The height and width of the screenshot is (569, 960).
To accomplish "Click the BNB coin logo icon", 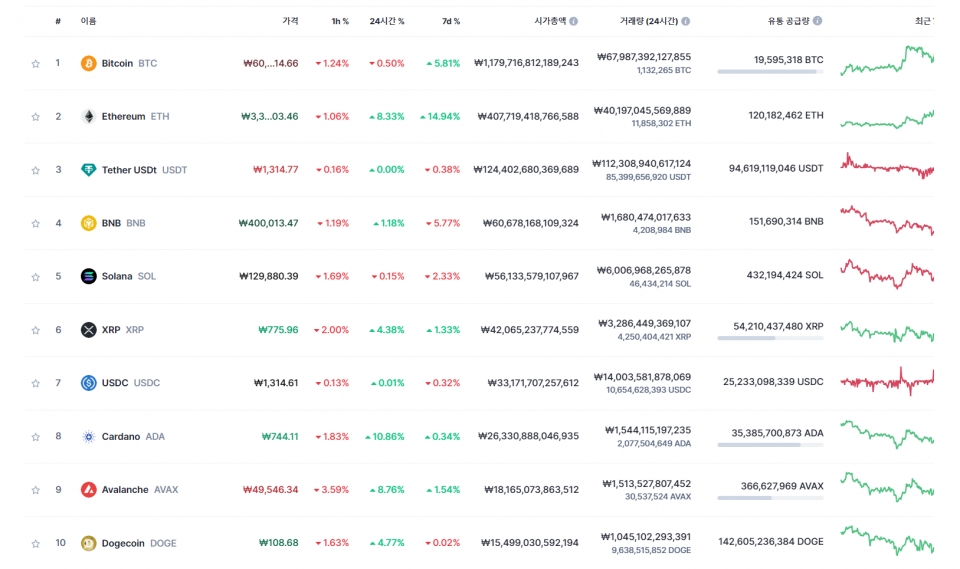I will 88,223.
